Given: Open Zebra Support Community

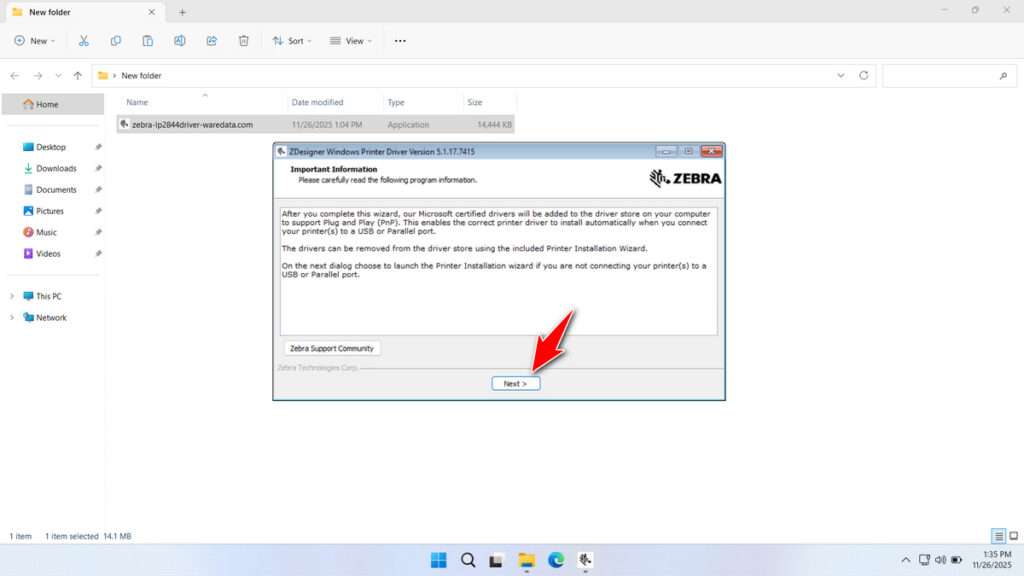Looking at the screenshot, I should [x=331, y=347].
